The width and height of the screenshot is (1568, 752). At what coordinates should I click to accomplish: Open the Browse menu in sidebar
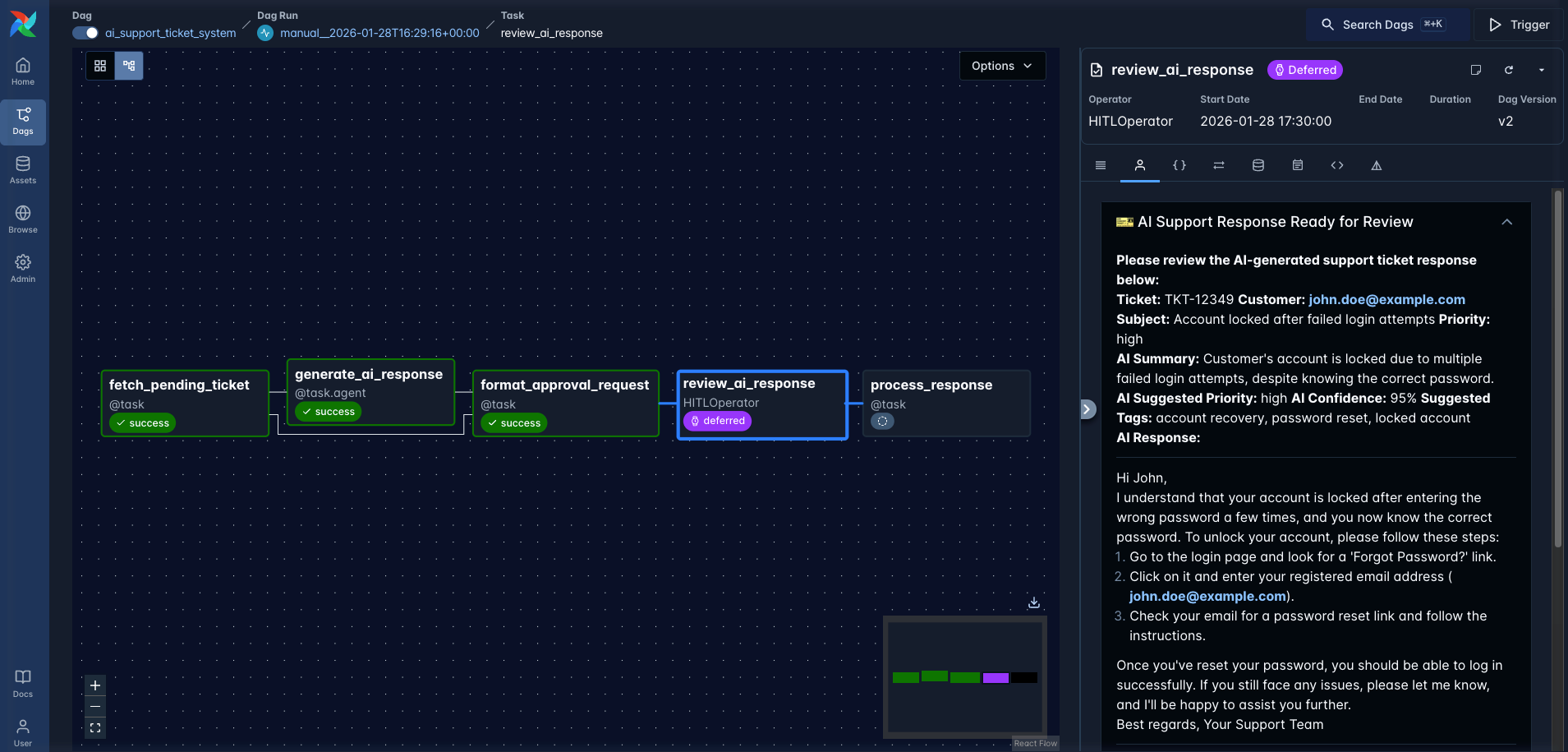[x=23, y=219]
